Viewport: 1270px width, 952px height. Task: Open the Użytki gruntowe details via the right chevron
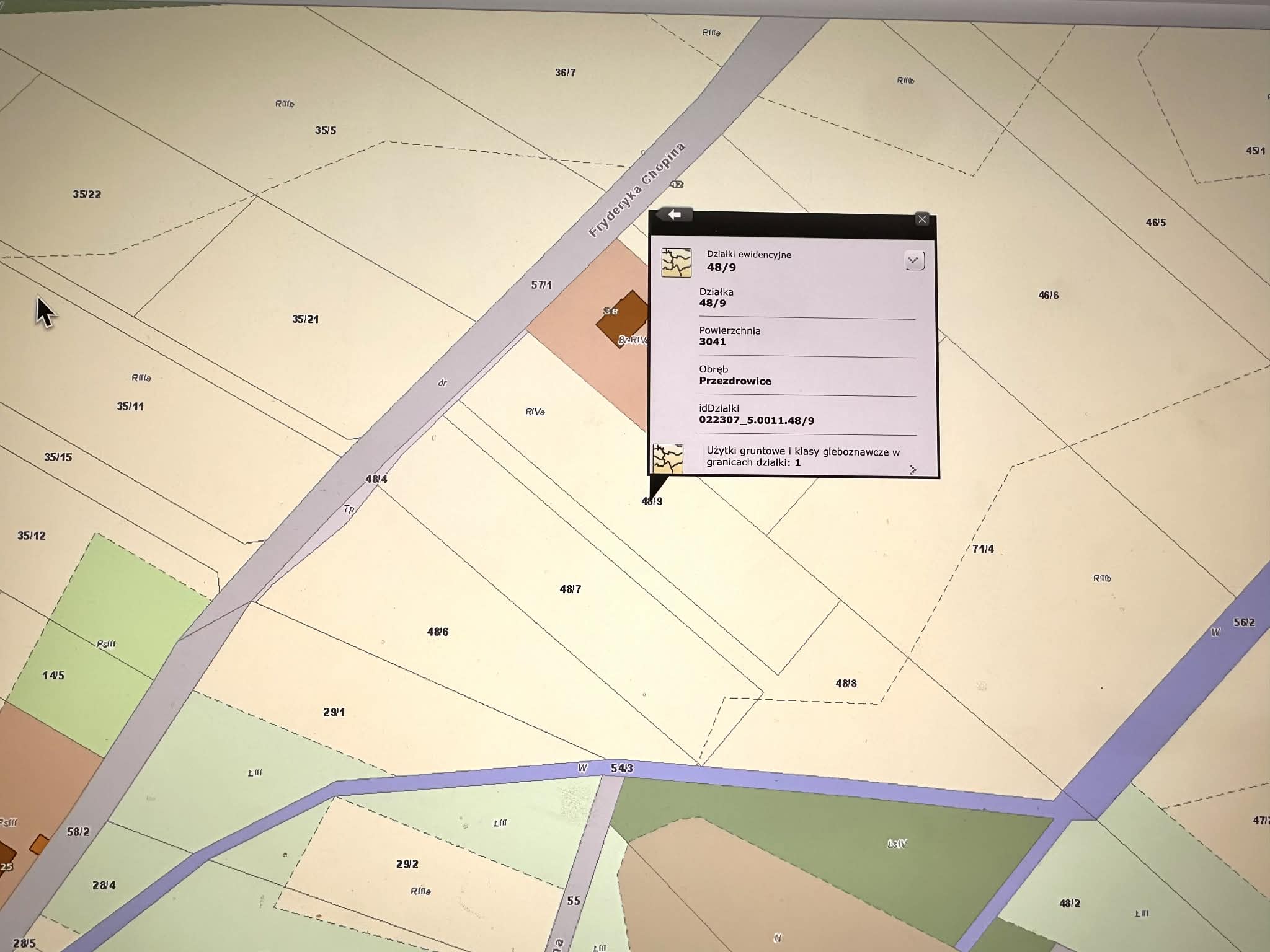[x=913, y=470]
